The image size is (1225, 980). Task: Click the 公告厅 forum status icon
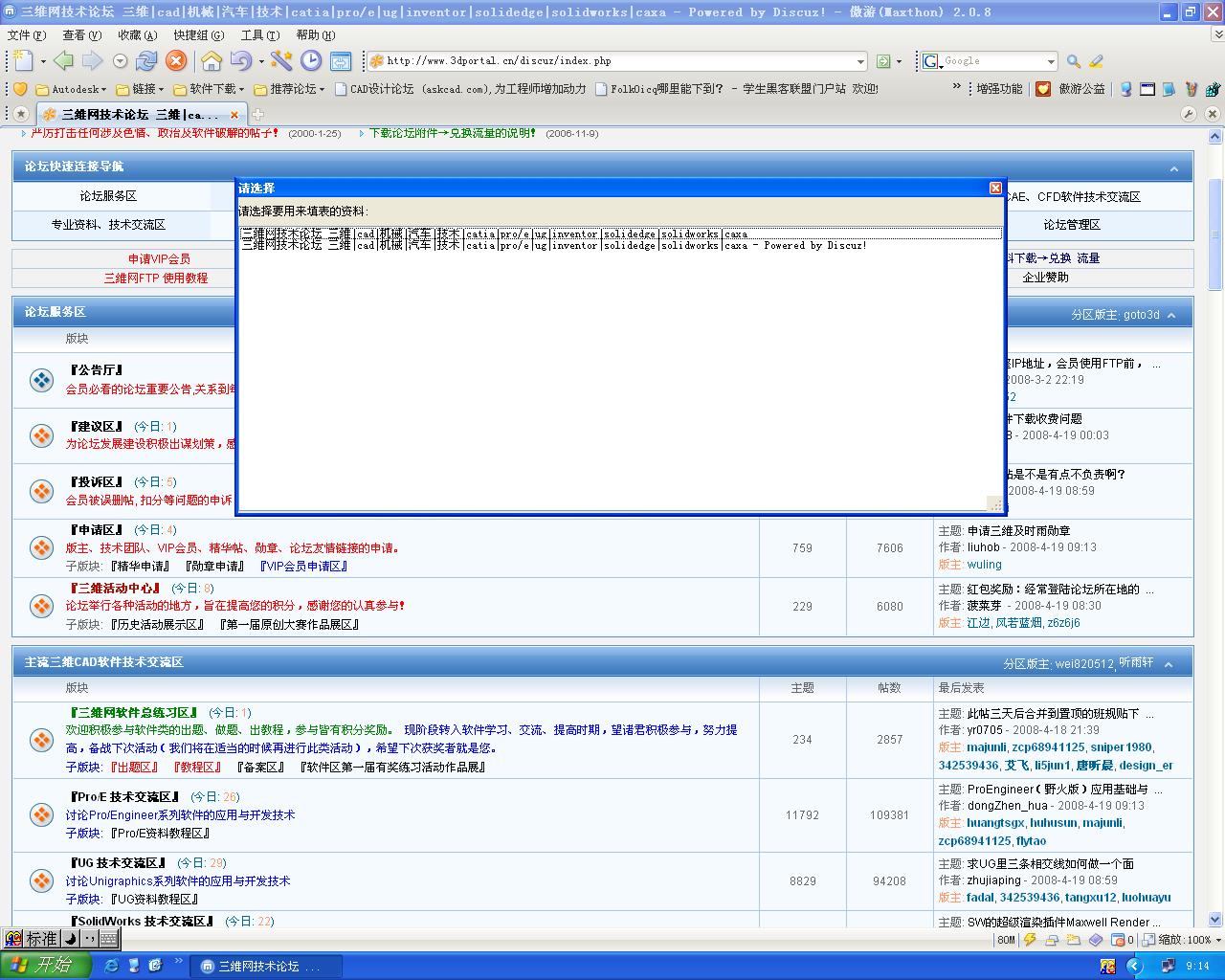click(x=41, y=380)
